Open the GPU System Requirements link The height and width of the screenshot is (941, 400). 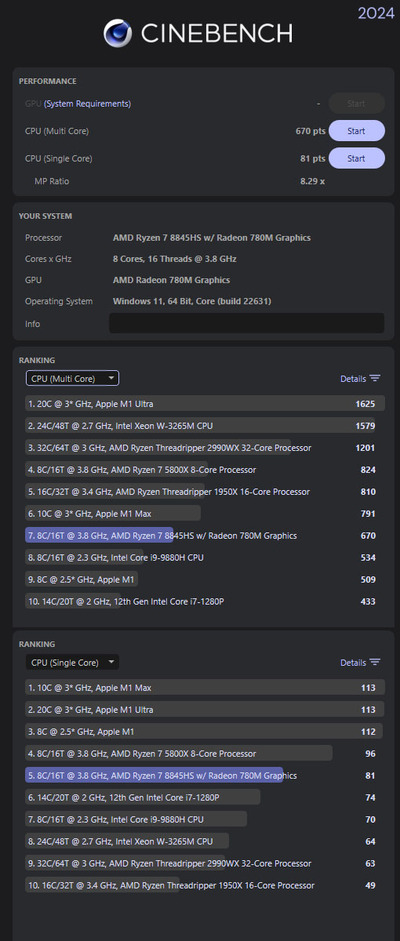87,103
